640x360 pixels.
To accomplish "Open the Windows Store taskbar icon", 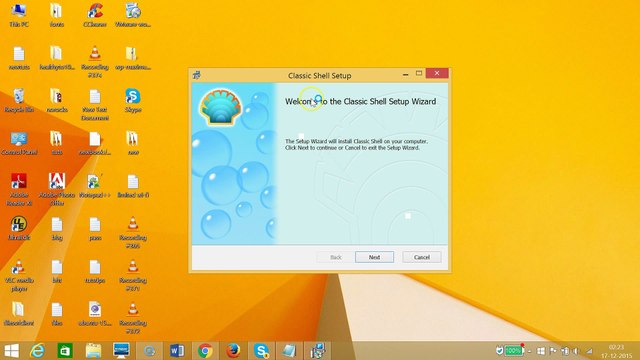I will point(65,351).
